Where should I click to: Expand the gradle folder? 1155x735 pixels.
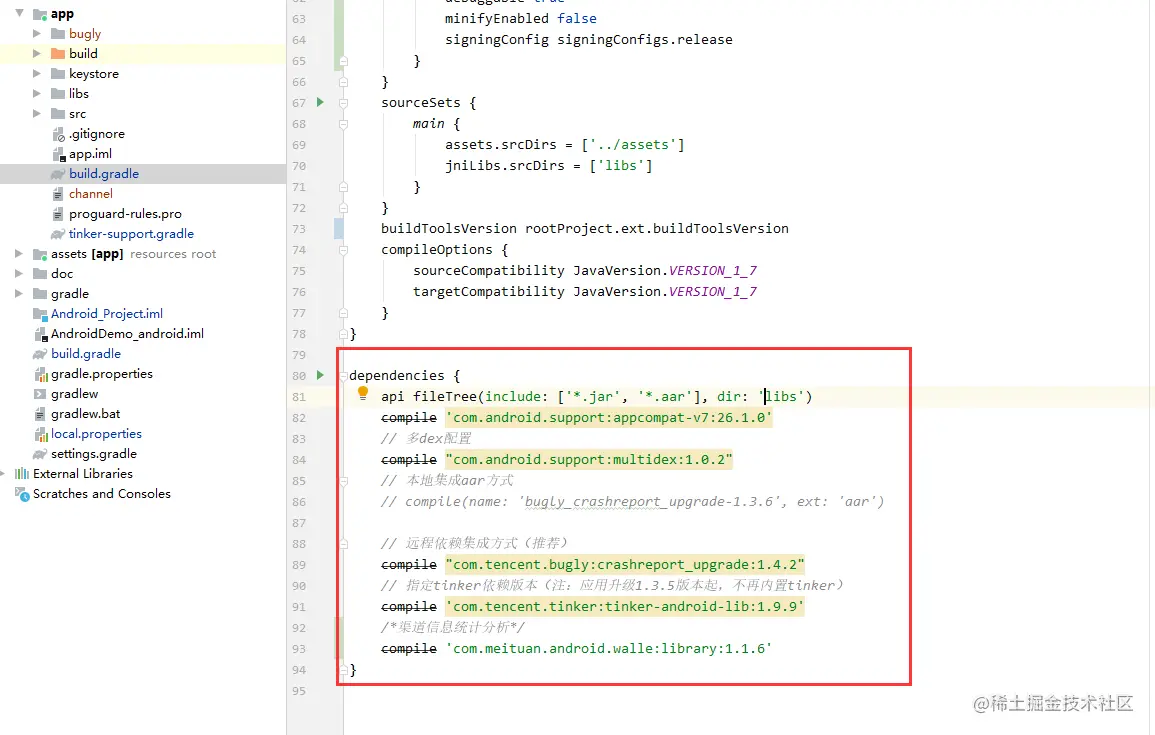tap(19, 293)
